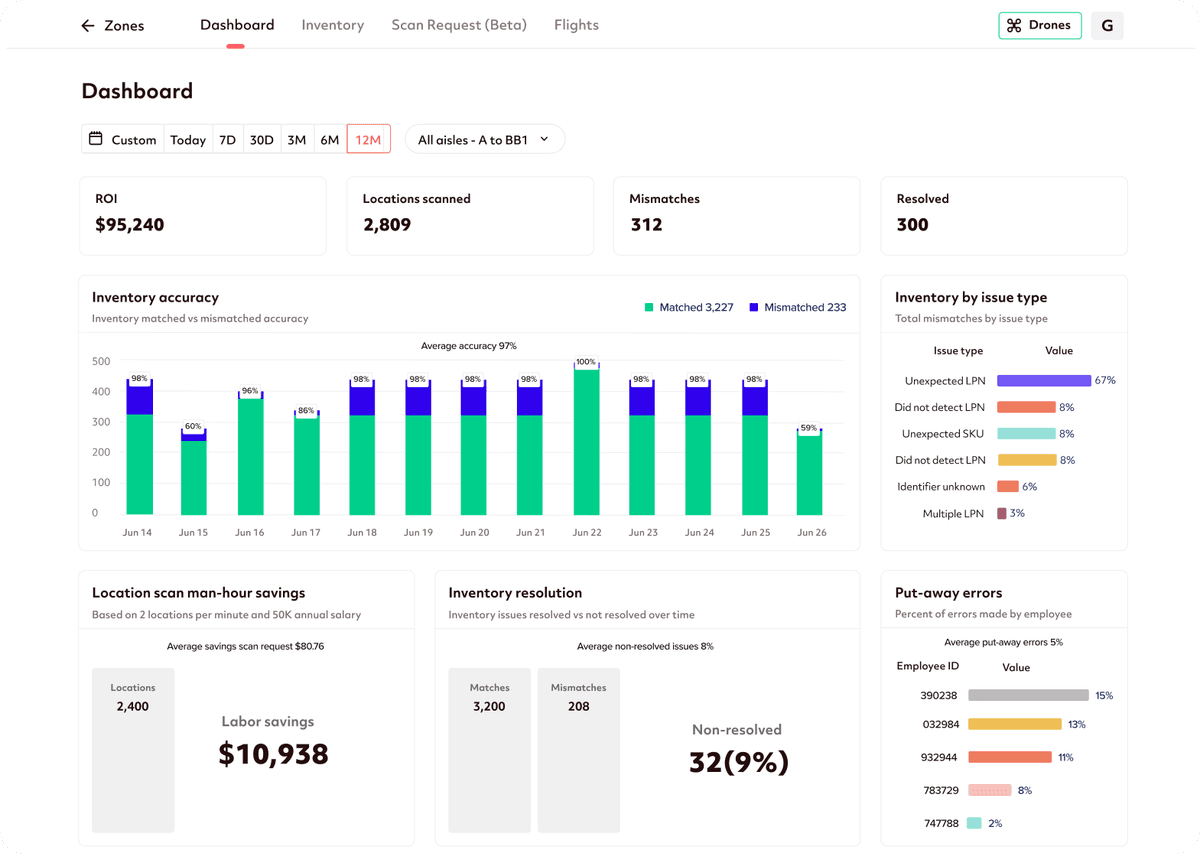Click the employee 390238 gray bar

tap(1028, 695)
